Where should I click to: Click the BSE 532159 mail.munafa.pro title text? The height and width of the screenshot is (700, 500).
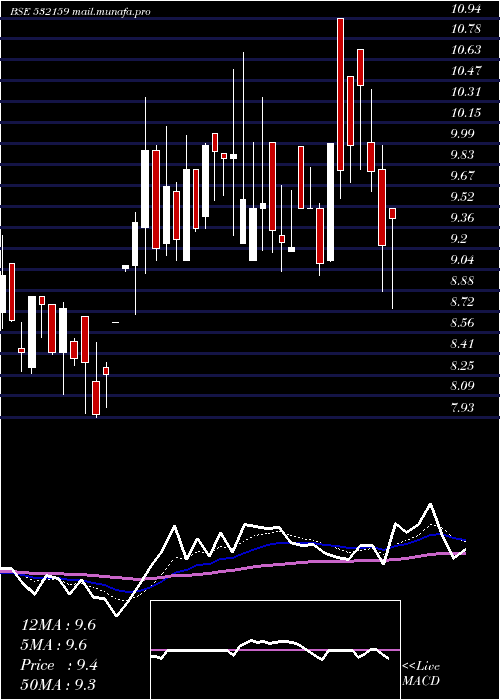pyautogui.click(x=81, y=12)
